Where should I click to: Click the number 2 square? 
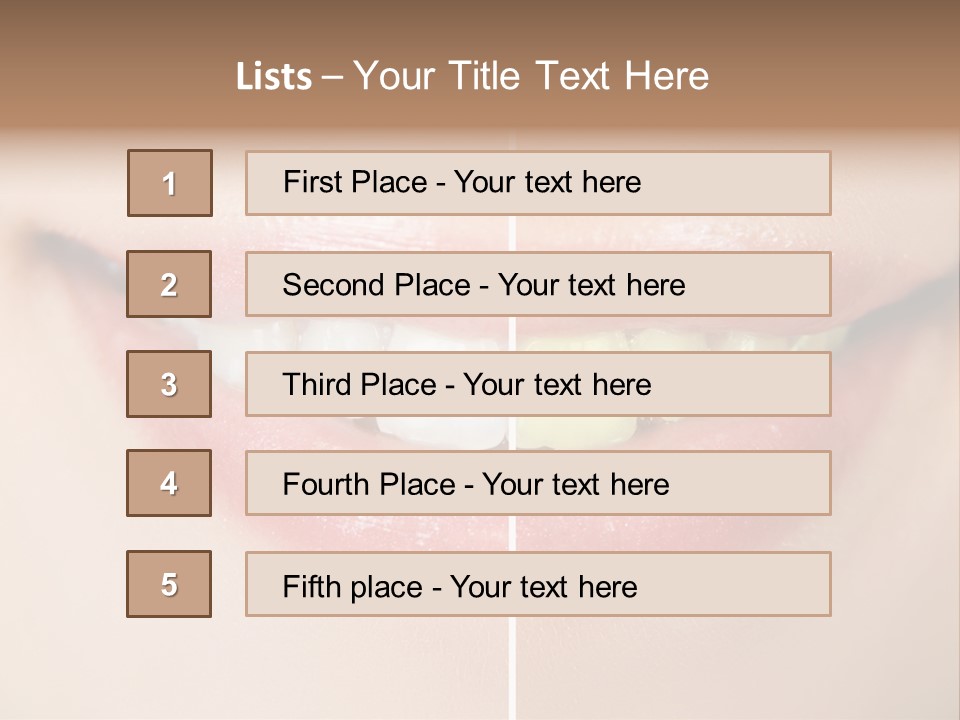(x=169, y=284)
